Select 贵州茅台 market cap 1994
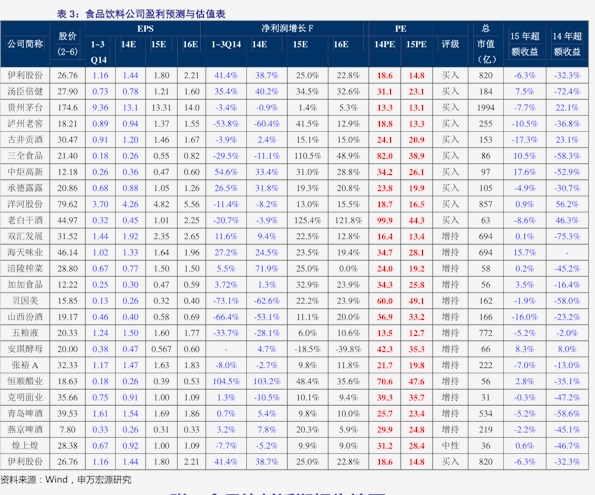595x495 pixels. (486, 108)
